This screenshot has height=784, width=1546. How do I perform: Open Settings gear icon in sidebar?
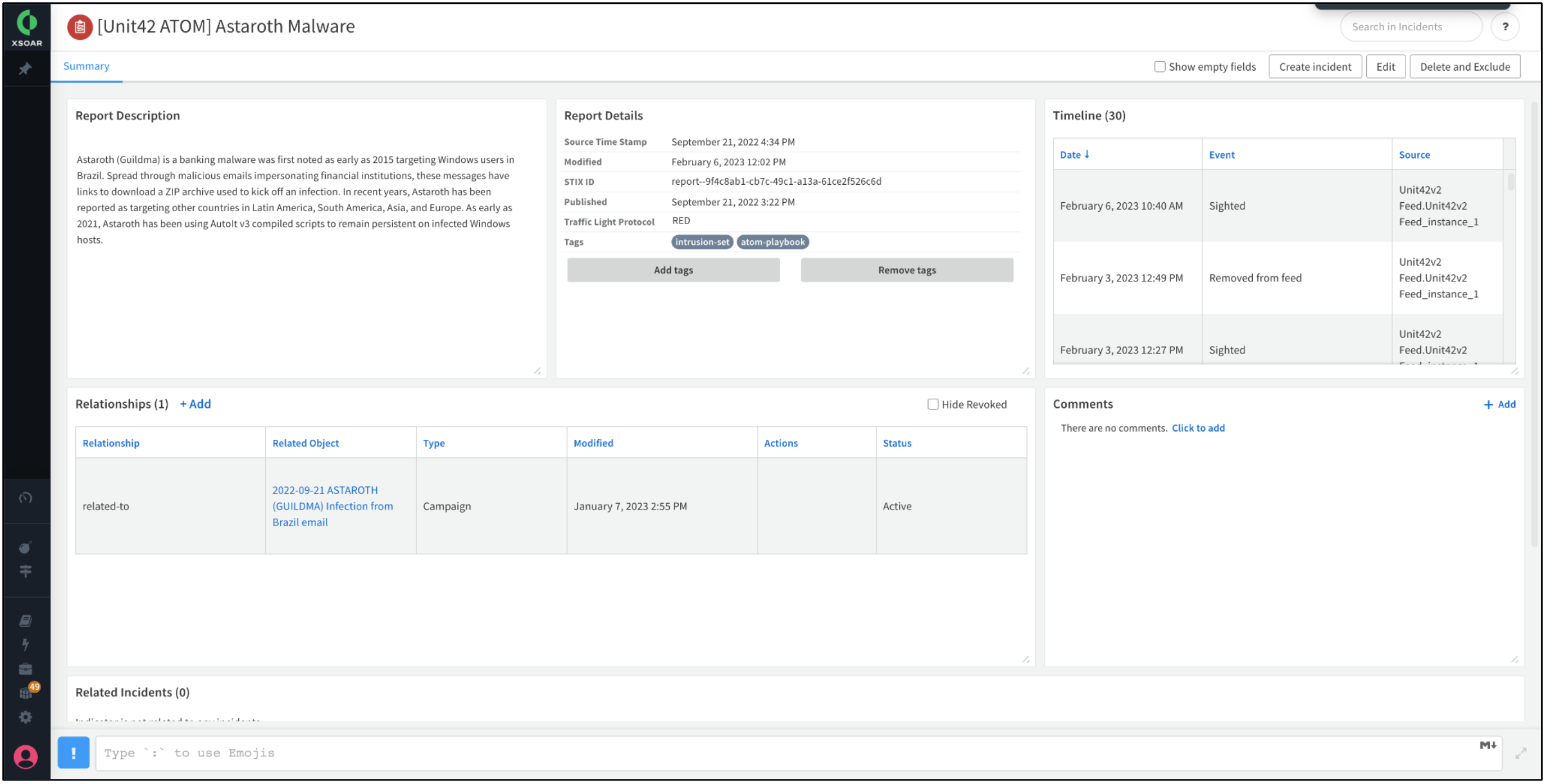[x=25, y=717]
